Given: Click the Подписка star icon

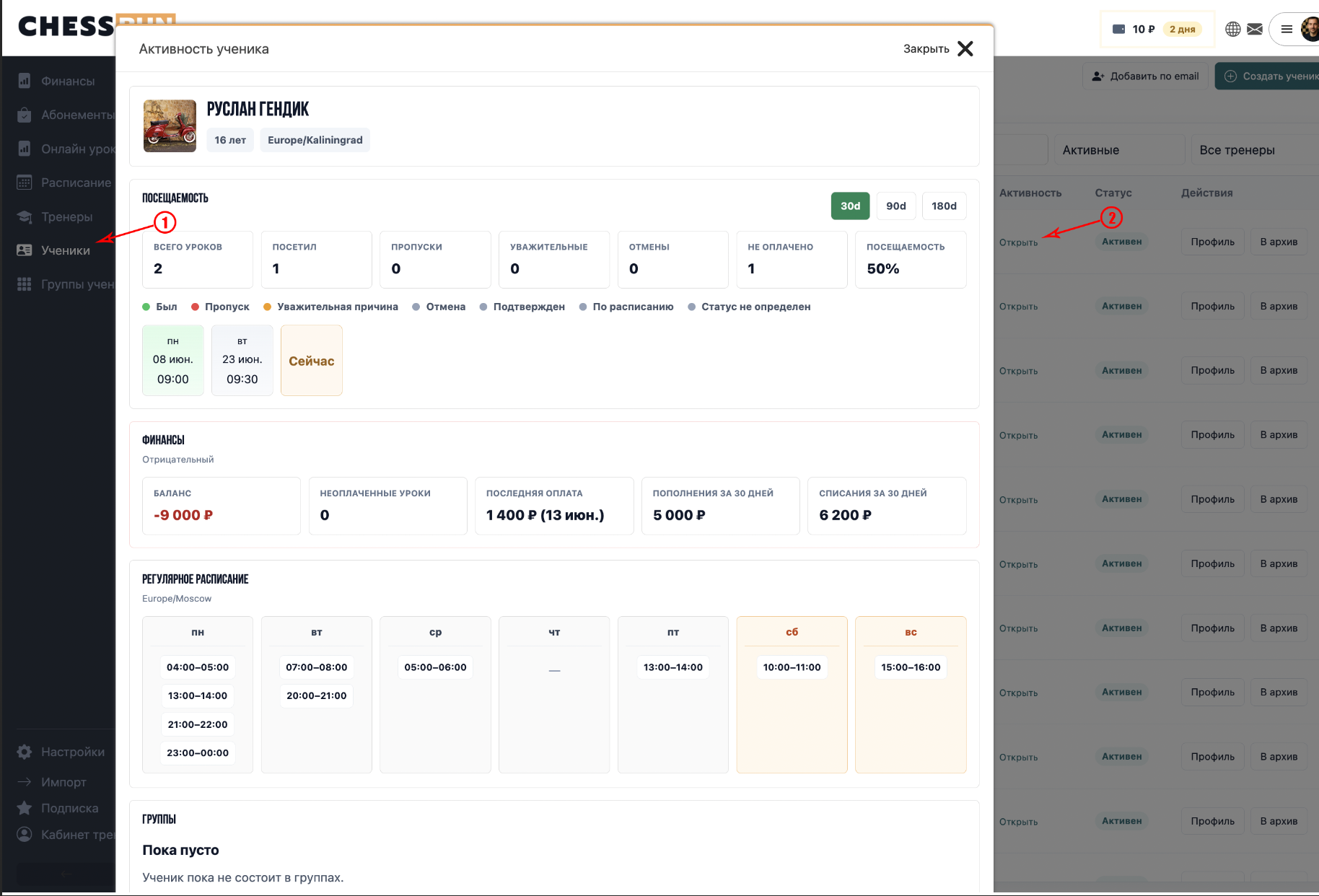Looking at the screenshot, I should (x=25, y=808).
